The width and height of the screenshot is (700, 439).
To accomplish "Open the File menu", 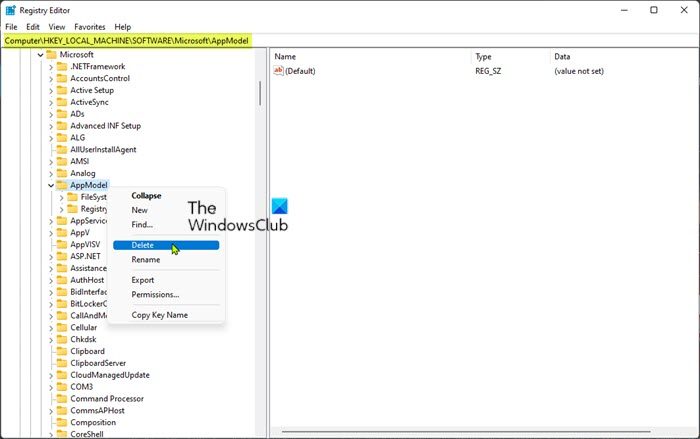I will [x=11, y=27].
